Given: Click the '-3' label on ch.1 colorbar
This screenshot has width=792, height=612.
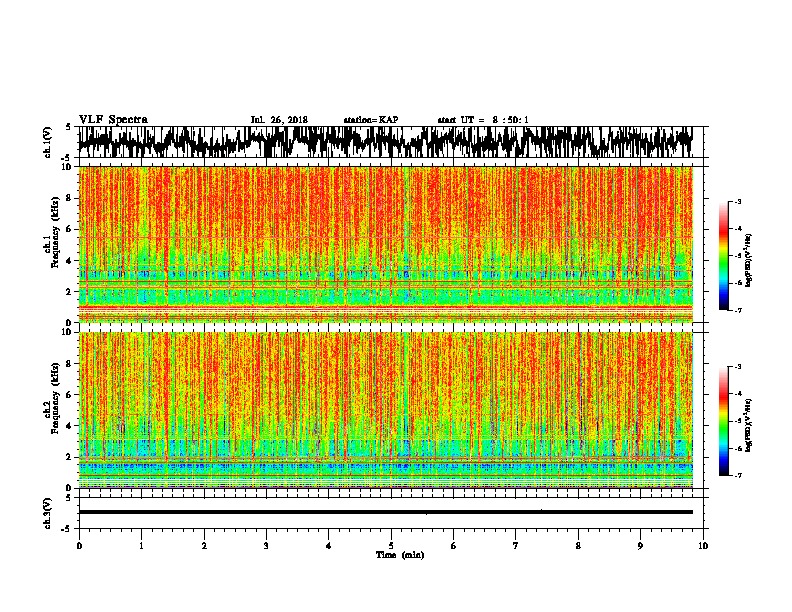Looking at the screenshot, I should 737,201.
